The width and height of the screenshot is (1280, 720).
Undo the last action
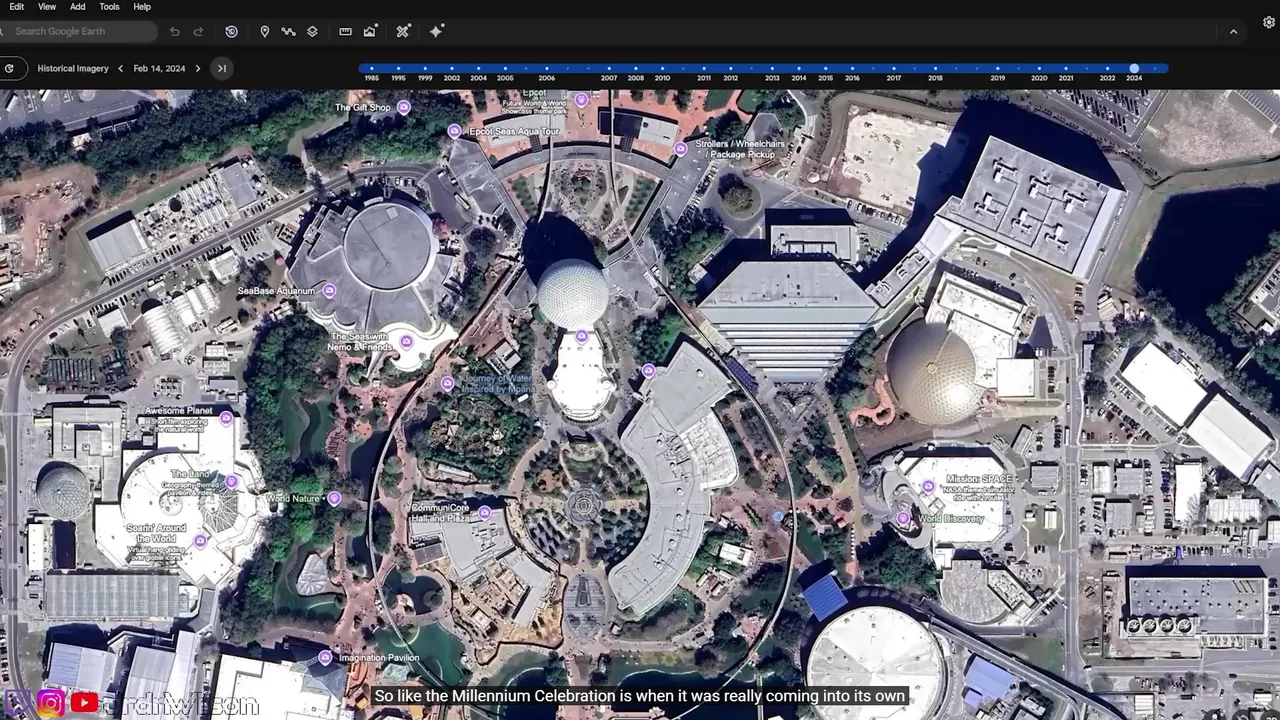(x=174, y=32)
